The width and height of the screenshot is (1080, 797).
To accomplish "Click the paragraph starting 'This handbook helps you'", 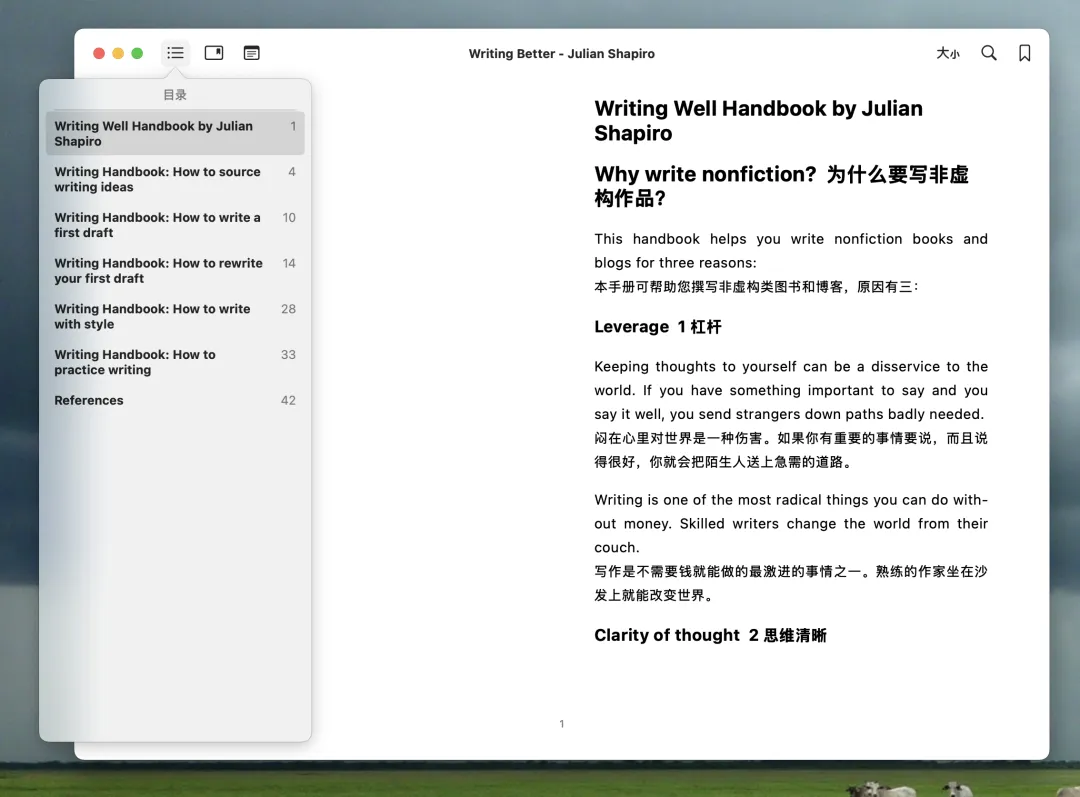I will pyautogui.click(x=791, y=251).
